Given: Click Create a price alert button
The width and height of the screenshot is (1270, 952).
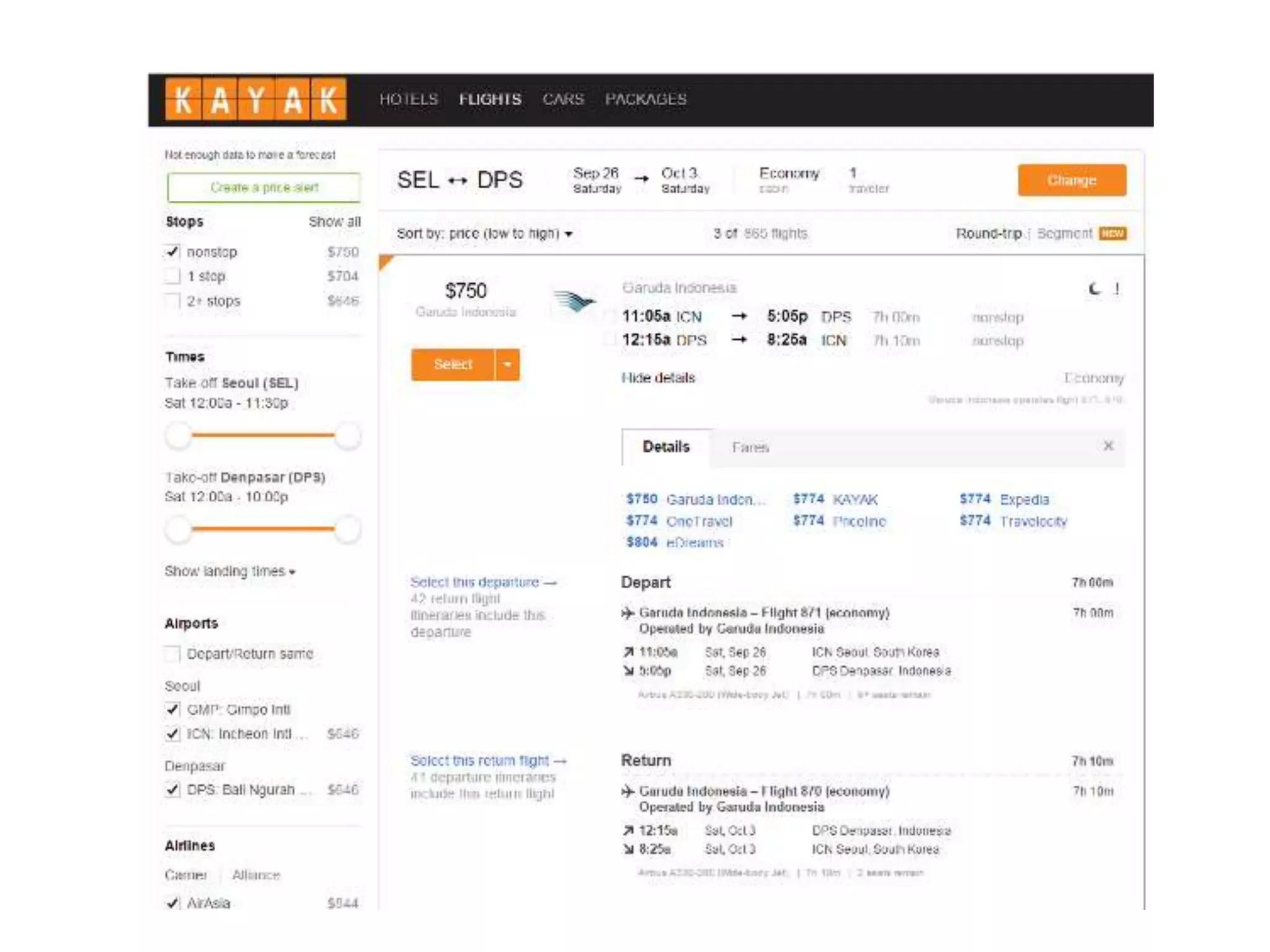Looking at the screenshot, I should [264, 187].
